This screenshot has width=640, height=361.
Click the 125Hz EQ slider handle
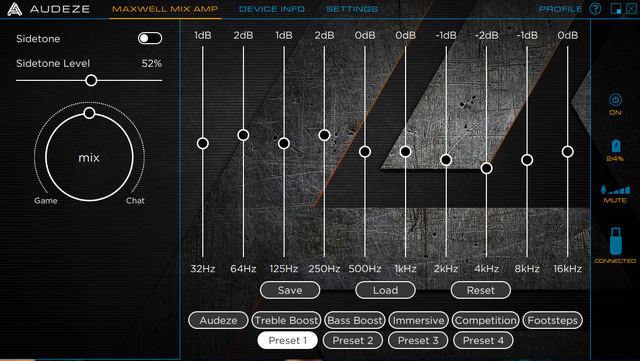click(x=284, y=143)
